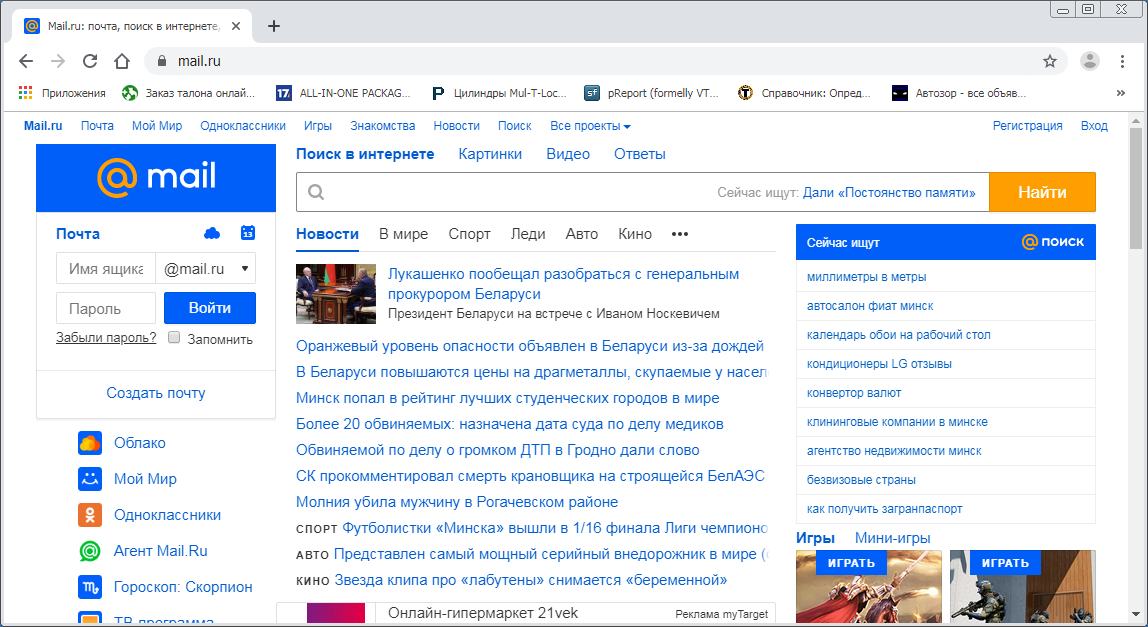Switch to the Спорт news tab
Viewport: 1148px width, 627px height.
[x=469, y=234]
